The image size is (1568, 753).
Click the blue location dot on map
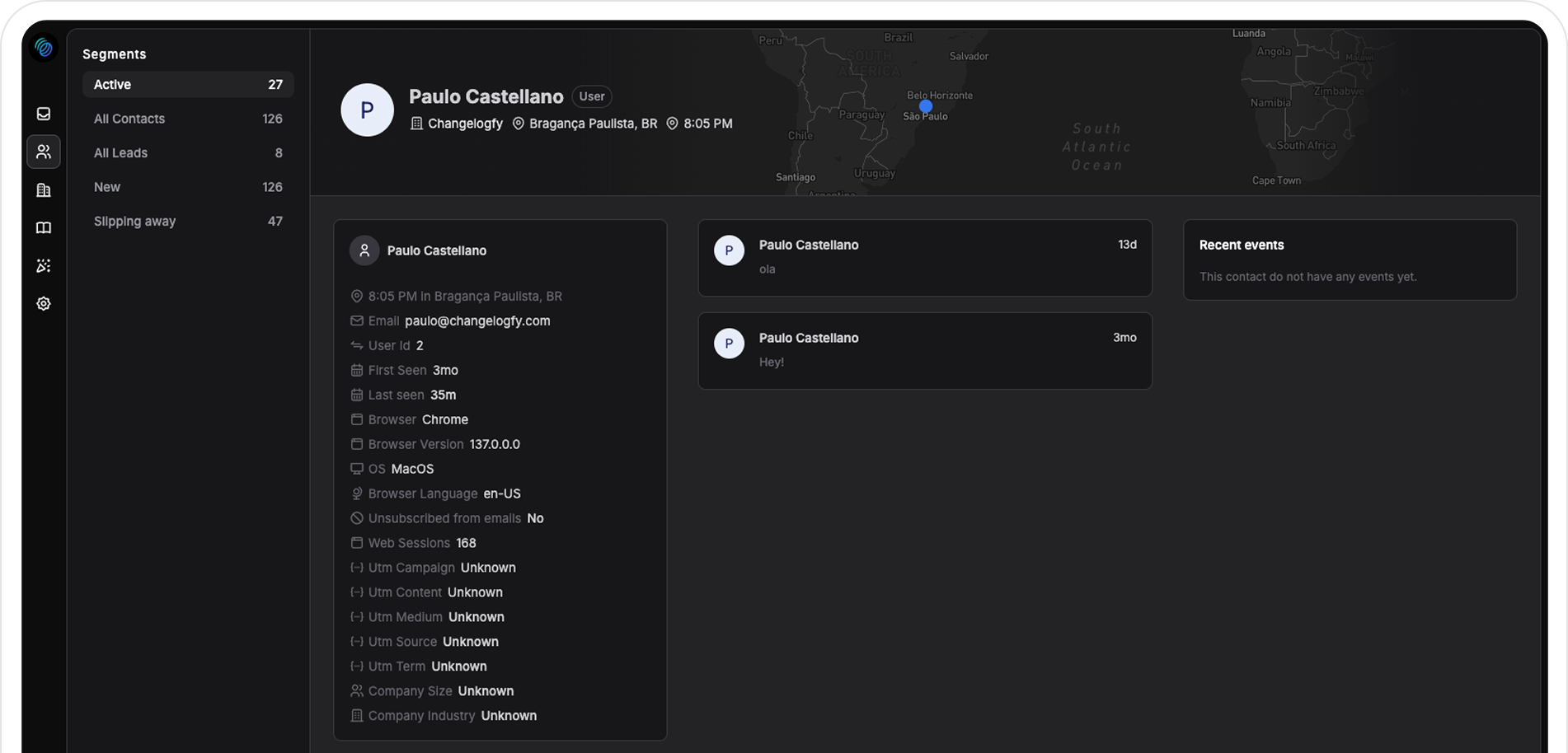coord(926,106)
